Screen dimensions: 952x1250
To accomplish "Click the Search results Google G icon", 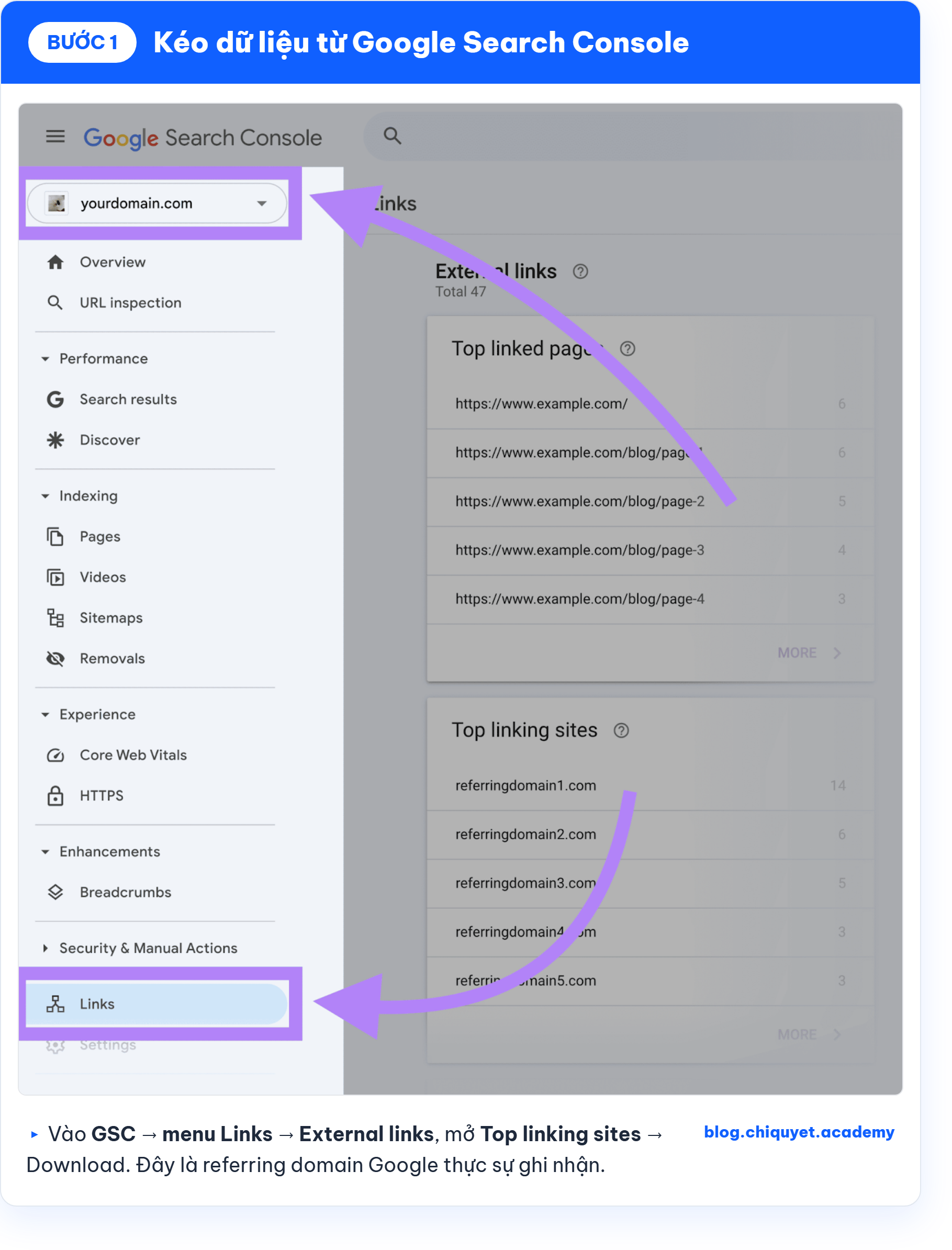I will tap(55, 400).
